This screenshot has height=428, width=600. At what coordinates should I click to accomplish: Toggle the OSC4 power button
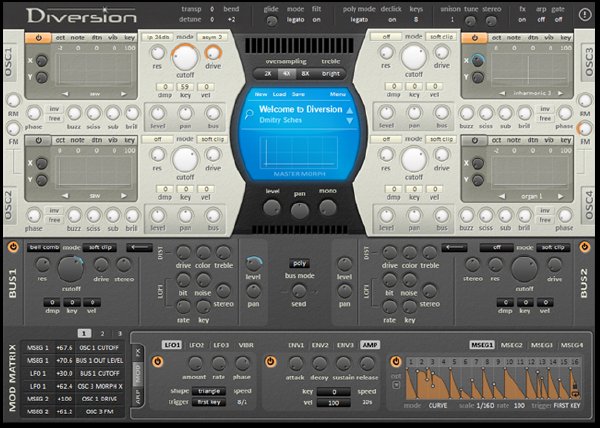pyautogui.click(x=474, y=140)
